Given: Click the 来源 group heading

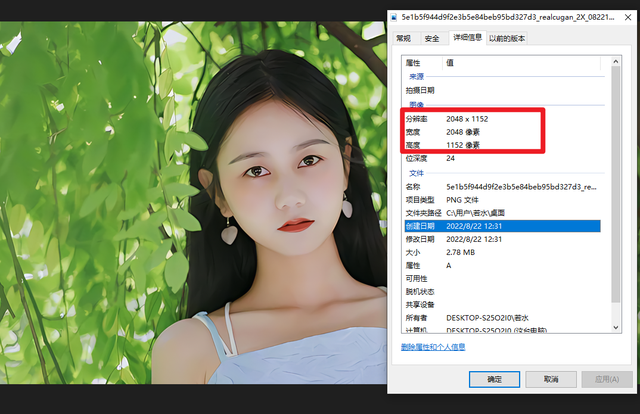Looking at the screenshot, I should coord(416,76).
